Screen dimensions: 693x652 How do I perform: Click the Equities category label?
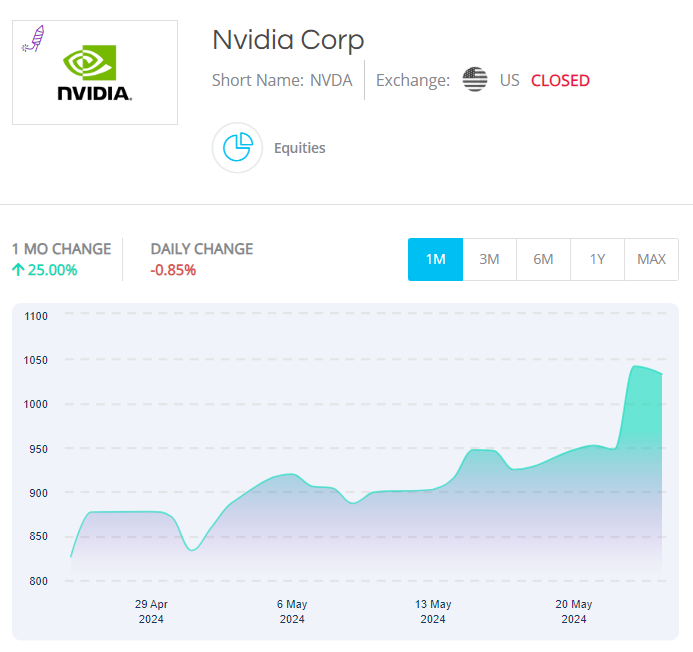pos(300,148)
